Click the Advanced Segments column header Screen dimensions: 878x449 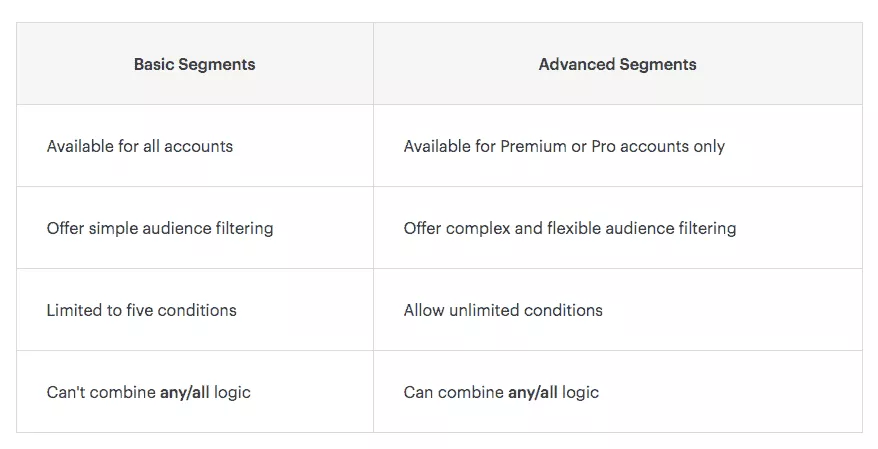(x=617, y=64)
